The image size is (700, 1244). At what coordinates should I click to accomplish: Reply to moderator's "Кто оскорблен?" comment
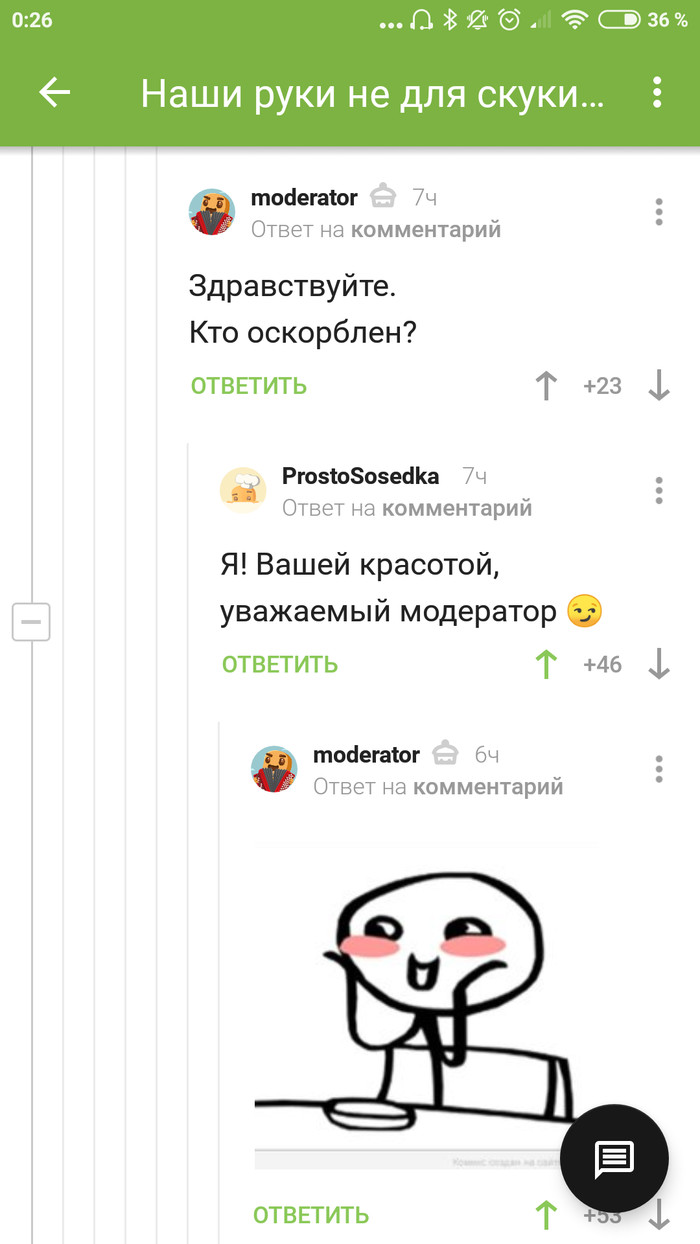pyautogui.click(x=249, y=386)
